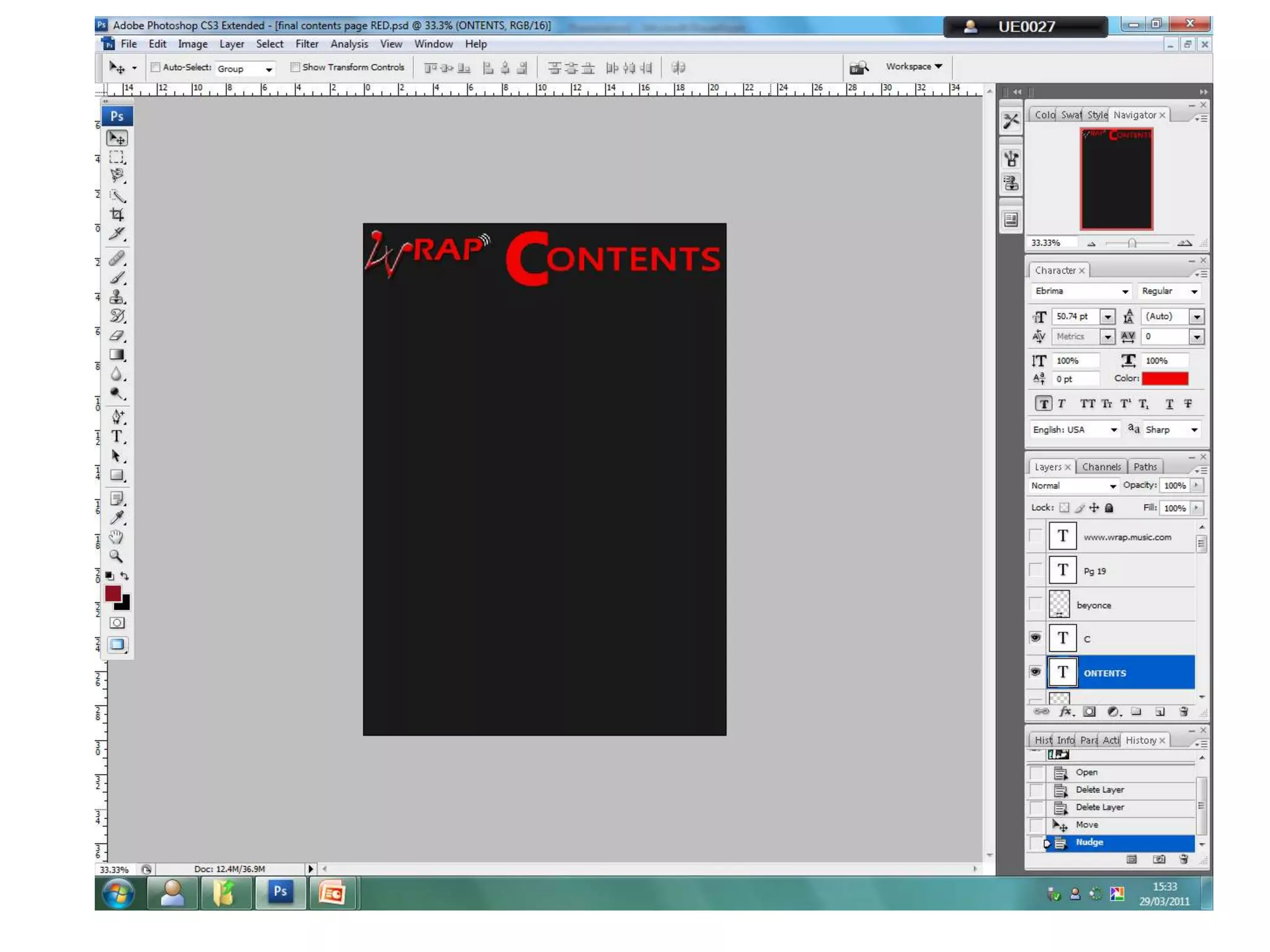This screenshot has width=1270, height=952.
Task: Open the File menu
Action: click(129, 44)
